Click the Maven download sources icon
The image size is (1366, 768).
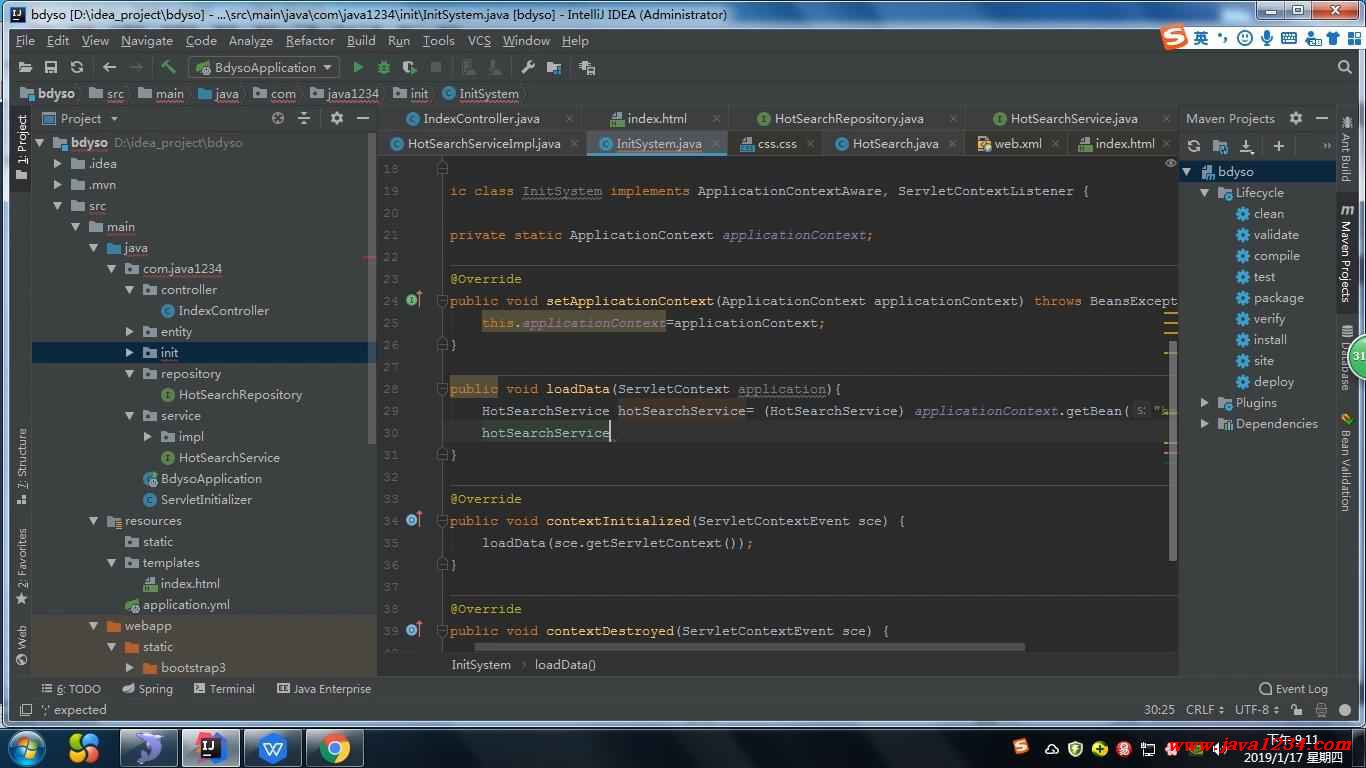(x=1247, y=146)
